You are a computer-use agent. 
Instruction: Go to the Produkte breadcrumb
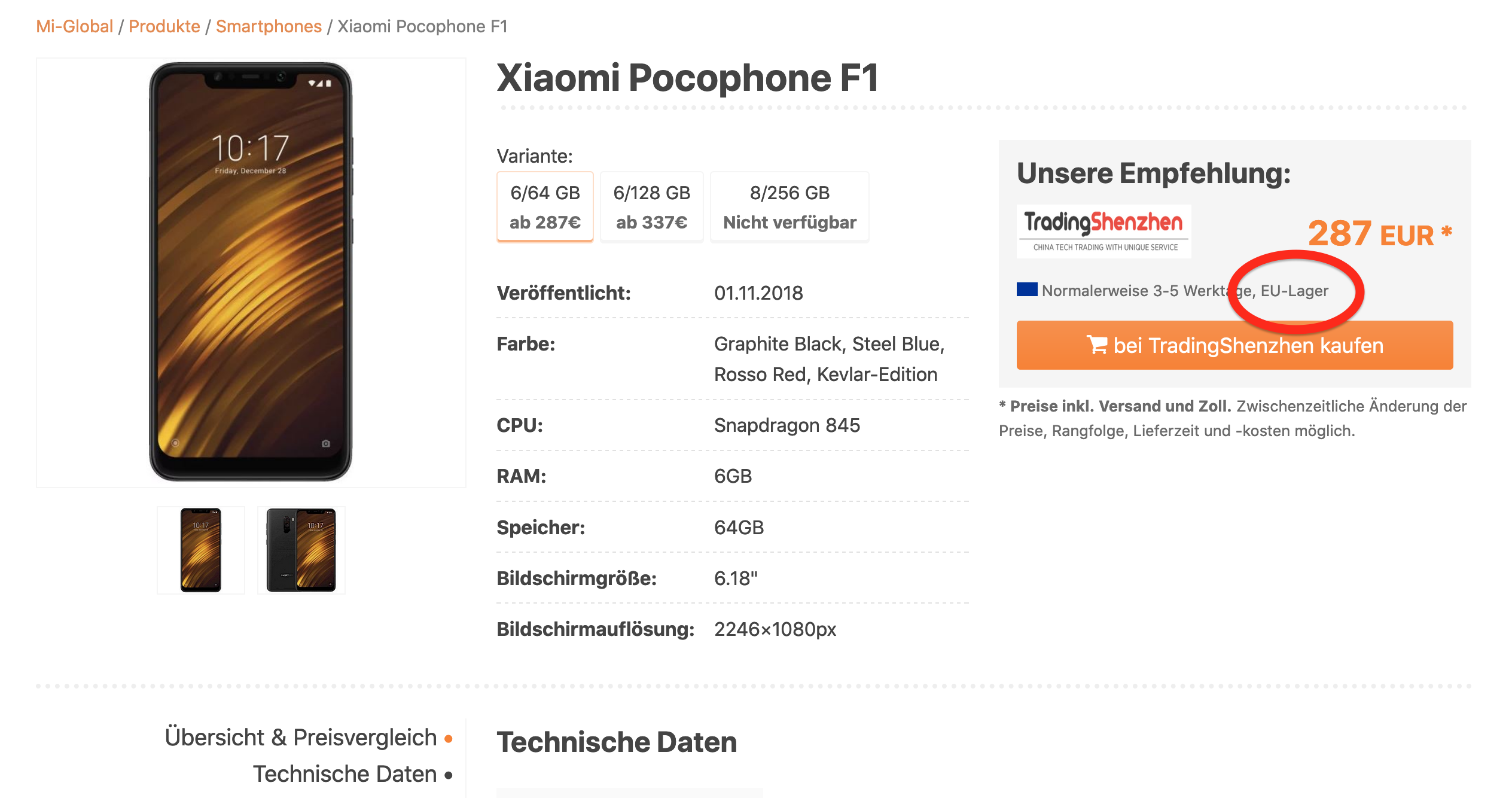coord(164,26)
